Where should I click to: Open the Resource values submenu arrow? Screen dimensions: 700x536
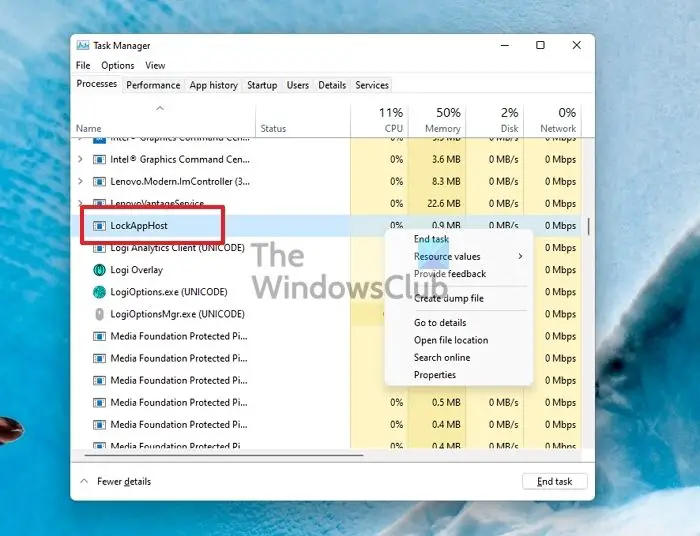point(520,256)
